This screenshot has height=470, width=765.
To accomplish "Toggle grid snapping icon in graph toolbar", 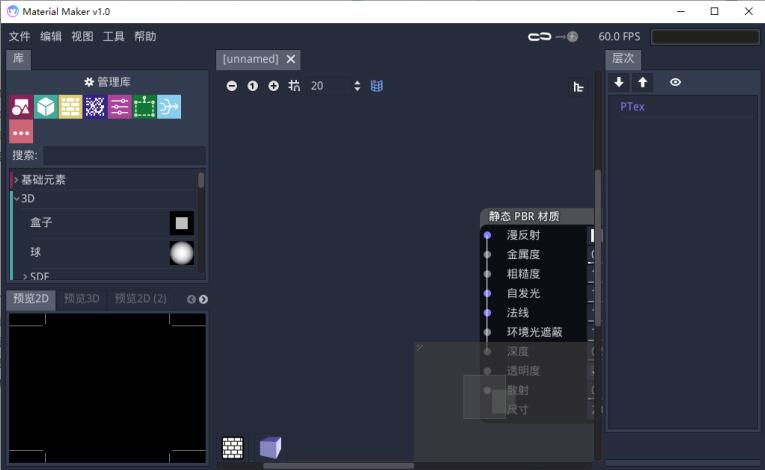I will click(294, 86).
